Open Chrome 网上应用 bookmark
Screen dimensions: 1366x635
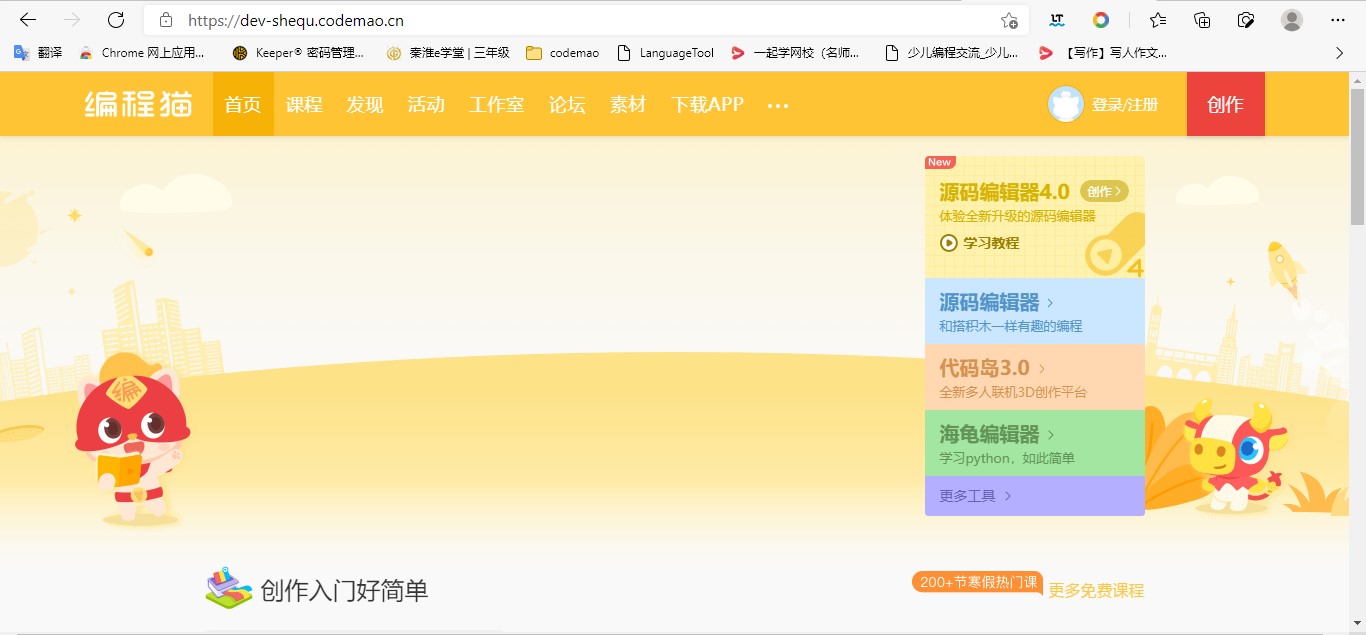click(142, 53)
